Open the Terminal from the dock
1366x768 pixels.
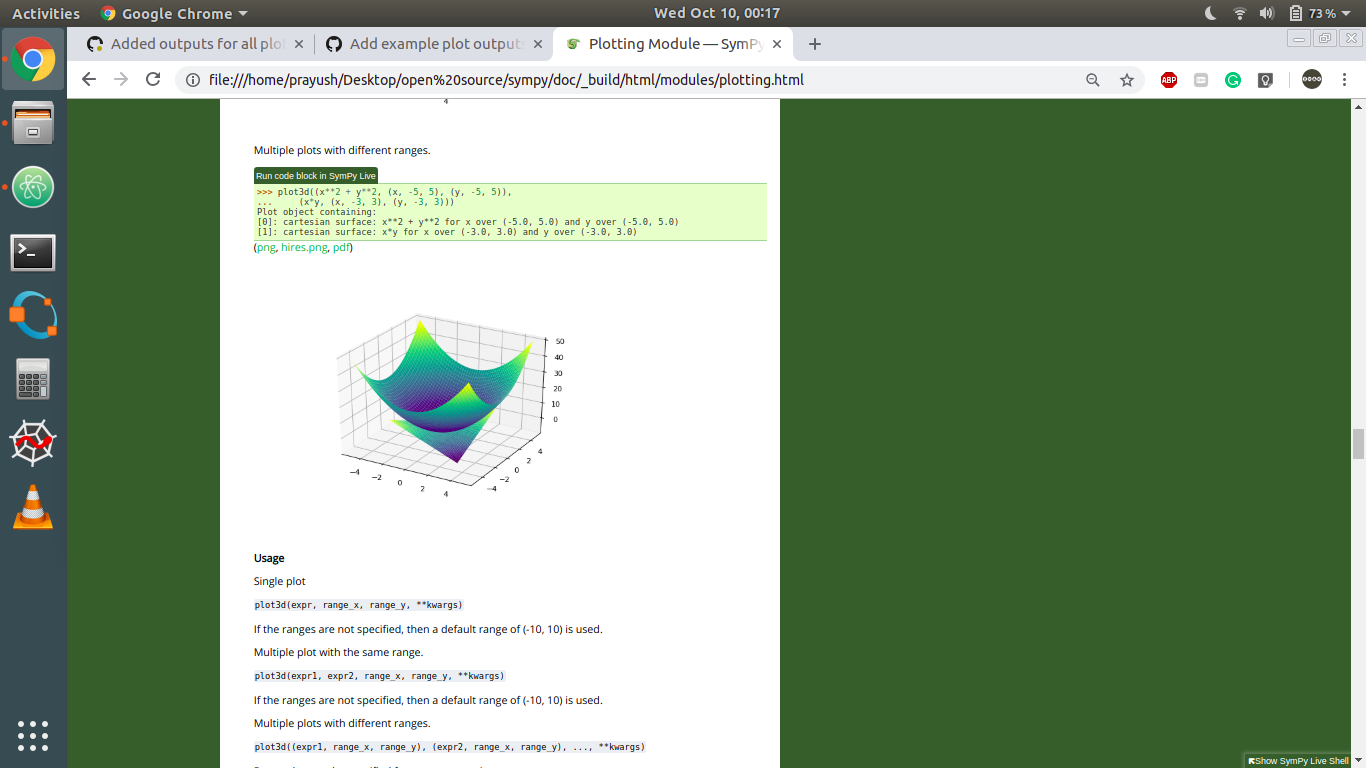click(x=33, y=253)
